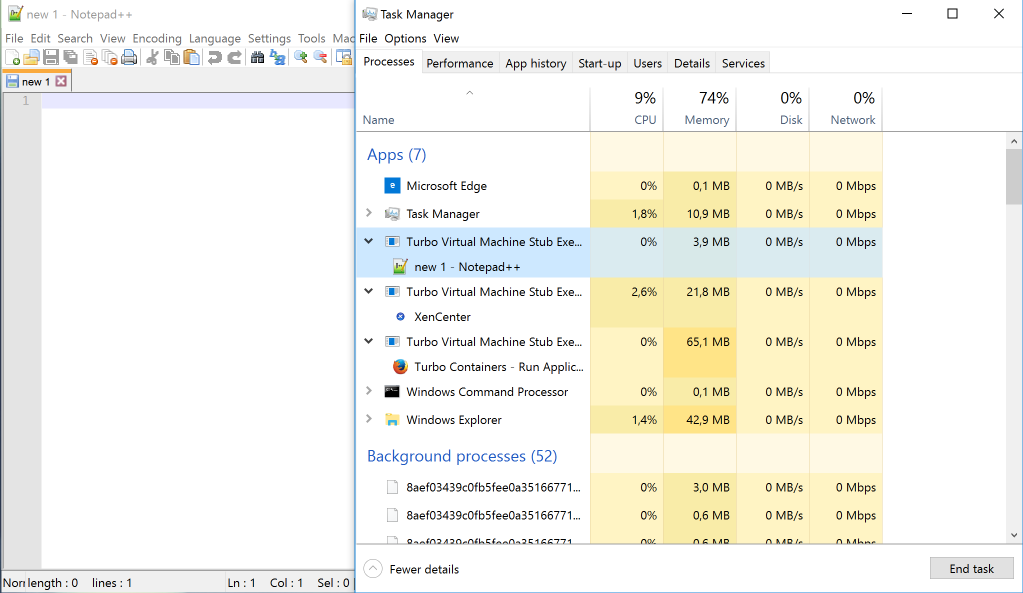This screenshot has width=1023, height=593.
Task: Click the Cut scissors icon
Action: click(152, 57)
